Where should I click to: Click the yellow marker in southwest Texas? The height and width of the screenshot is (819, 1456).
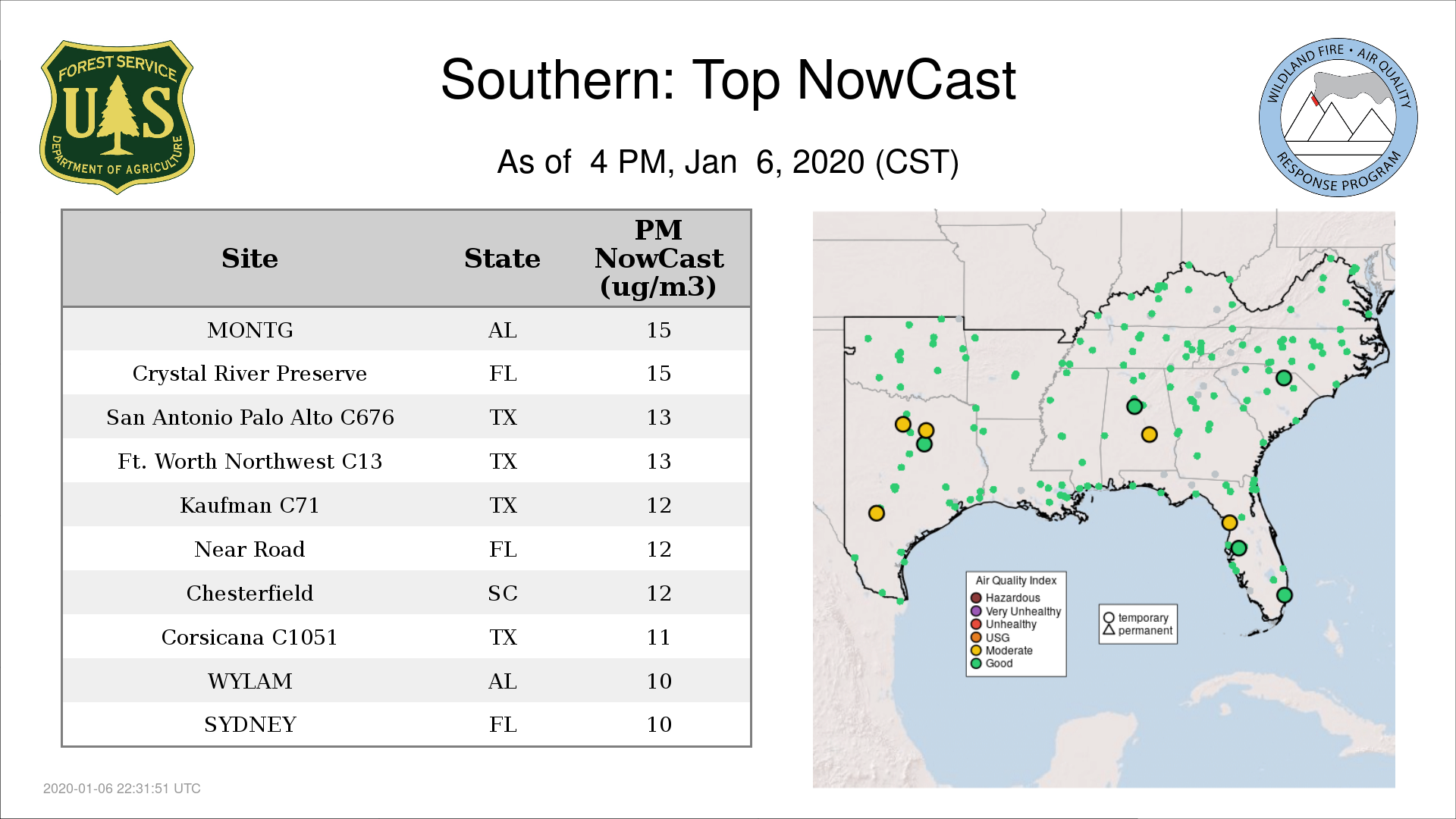click(876, 513)
